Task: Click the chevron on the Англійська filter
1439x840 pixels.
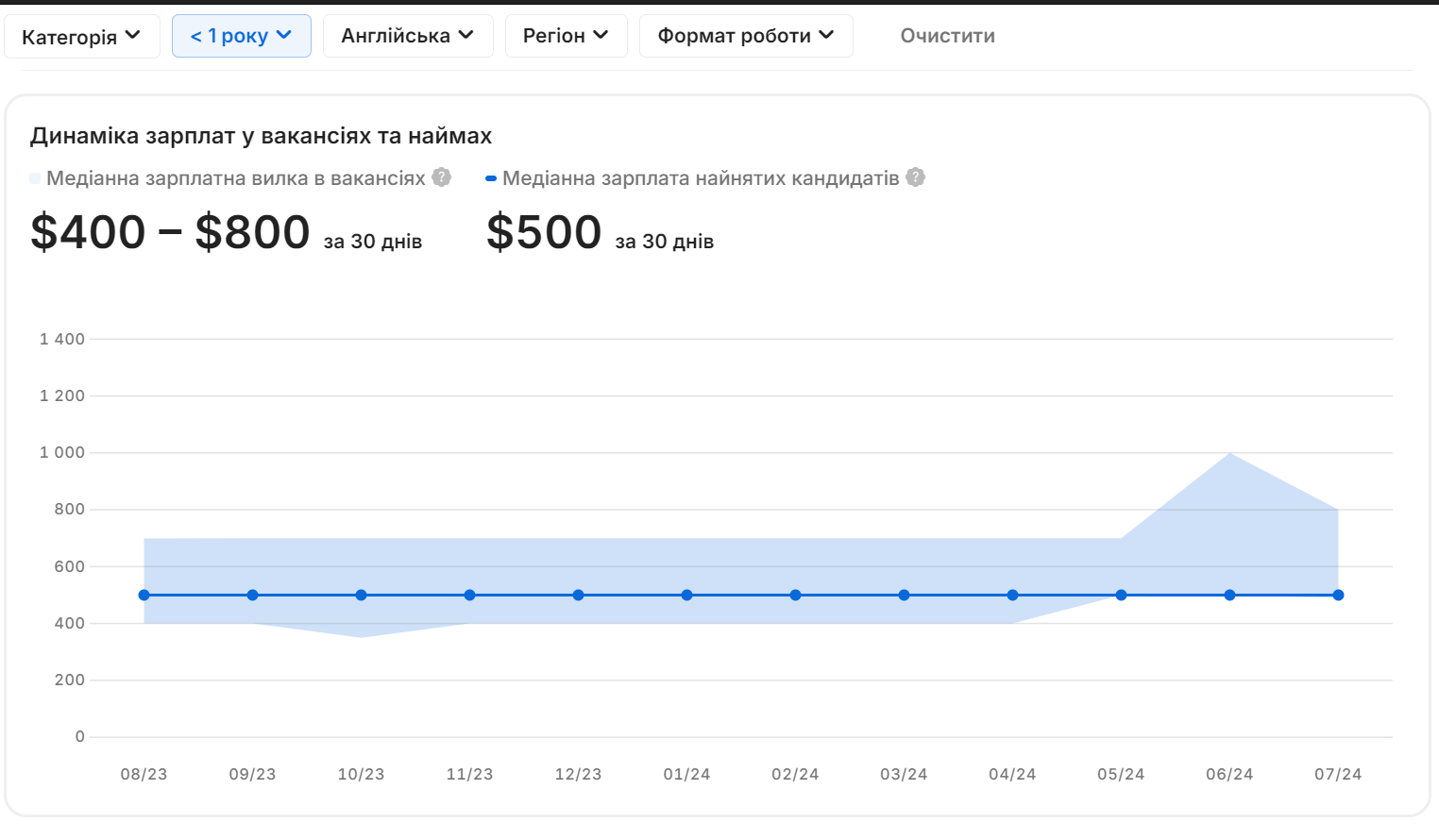Action: 465,35
